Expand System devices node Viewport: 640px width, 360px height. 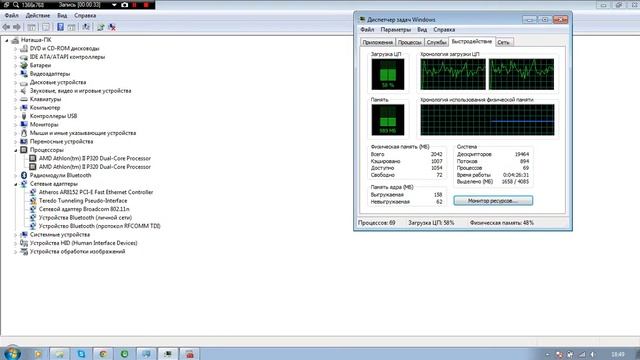(16, 235)
